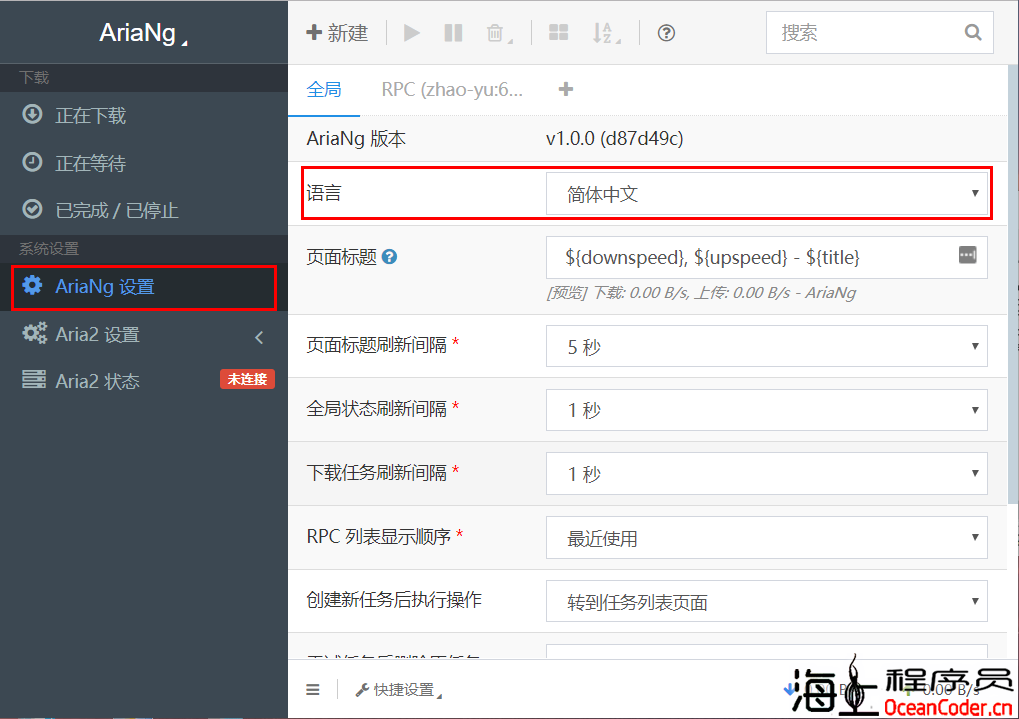Click the select-all grid icon in toolbar
1019x719 pixels.
coord(558,33)
